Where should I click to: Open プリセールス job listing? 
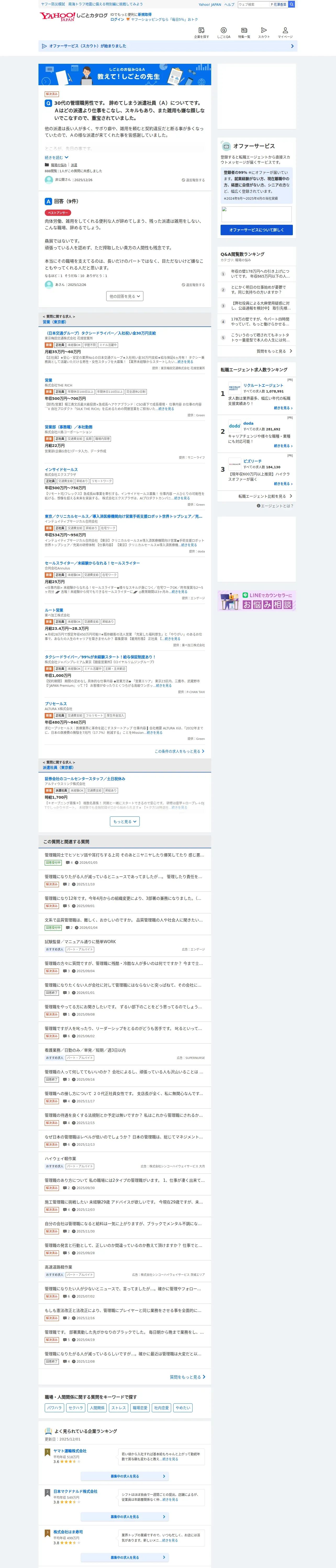coord(55,704)
